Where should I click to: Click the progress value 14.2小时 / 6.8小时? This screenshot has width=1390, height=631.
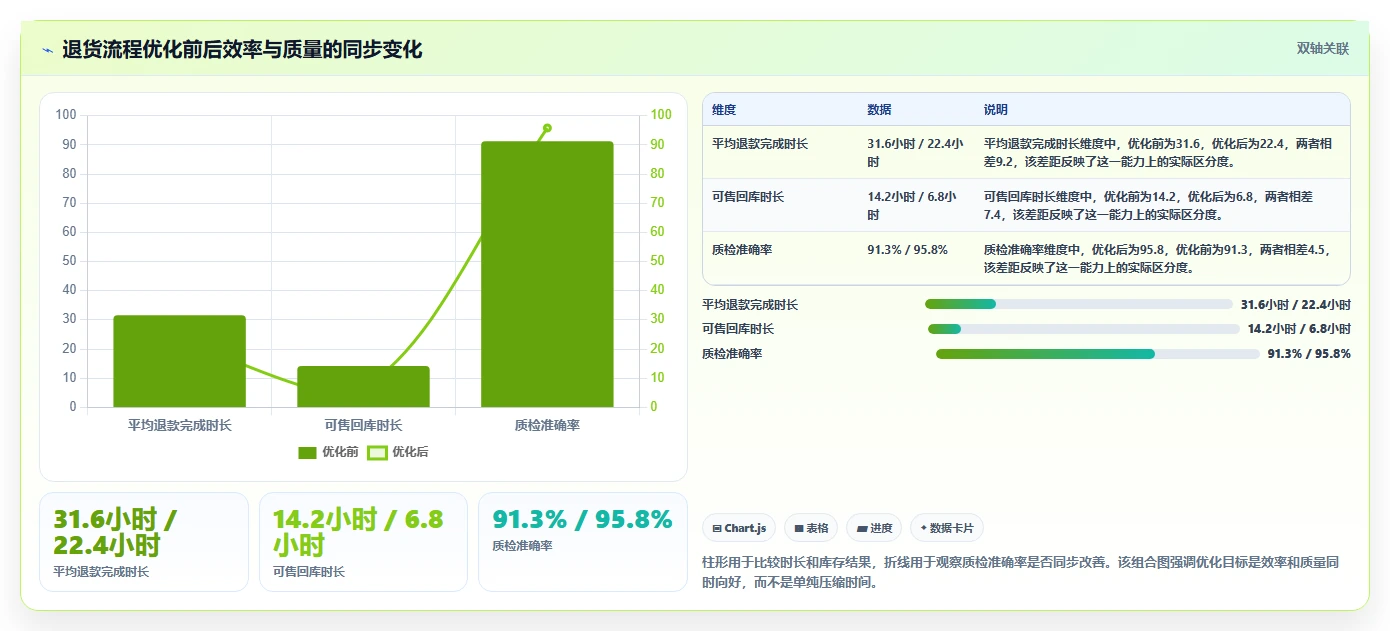(1299, 329)
